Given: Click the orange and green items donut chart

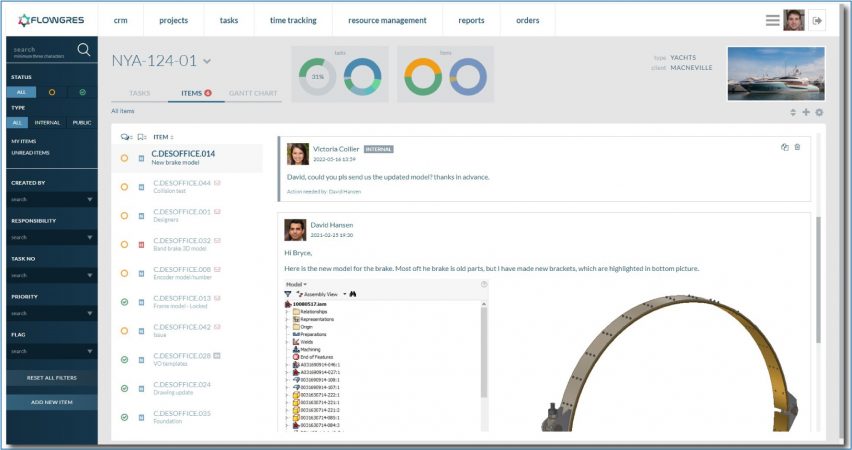Looking at the screenshot, I should tap(423, 77).
